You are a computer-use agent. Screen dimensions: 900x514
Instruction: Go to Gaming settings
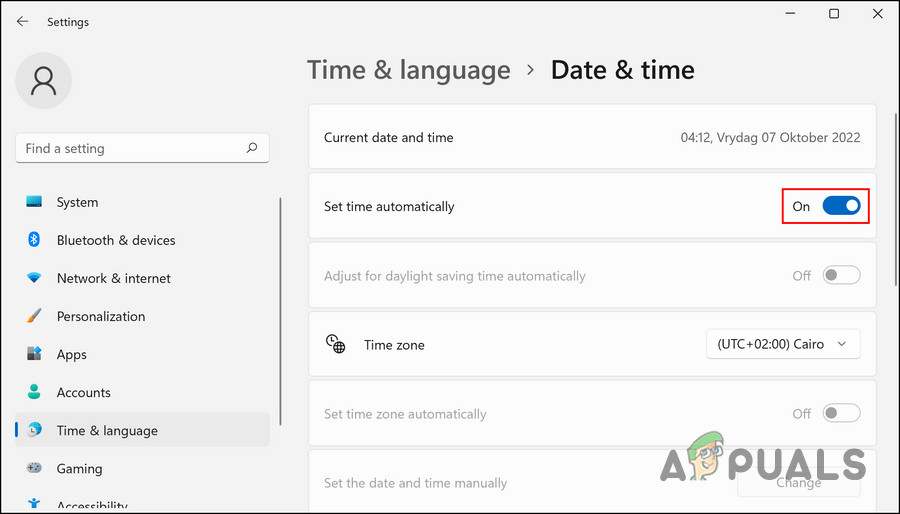79,468
